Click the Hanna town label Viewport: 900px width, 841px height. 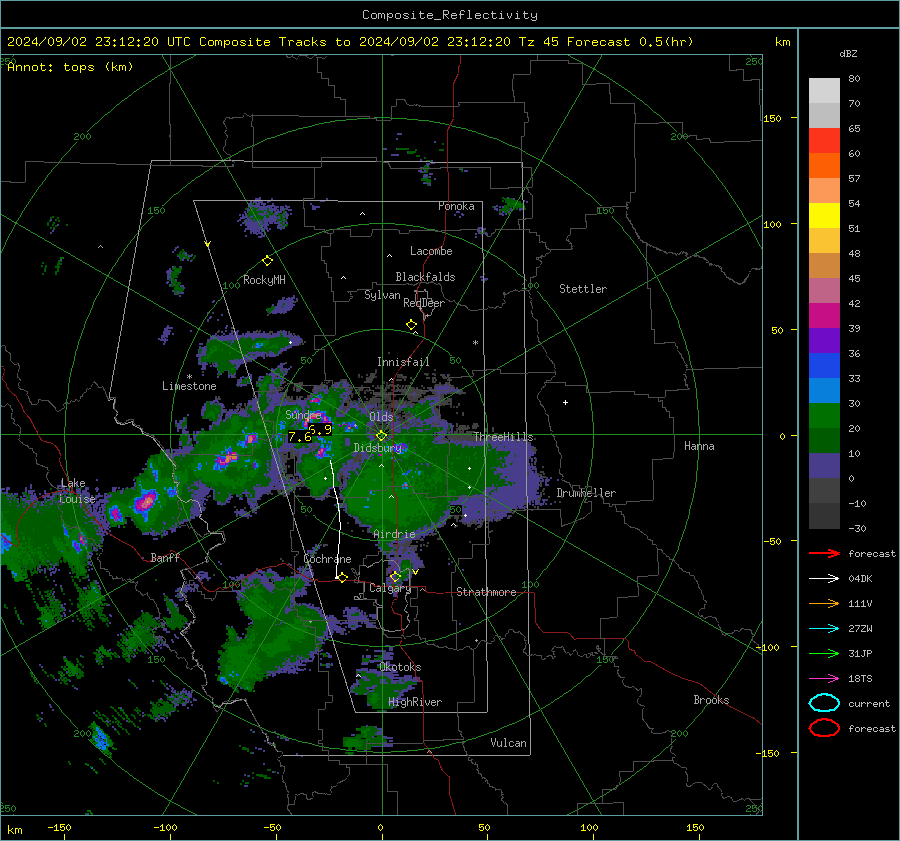point(699,446)
